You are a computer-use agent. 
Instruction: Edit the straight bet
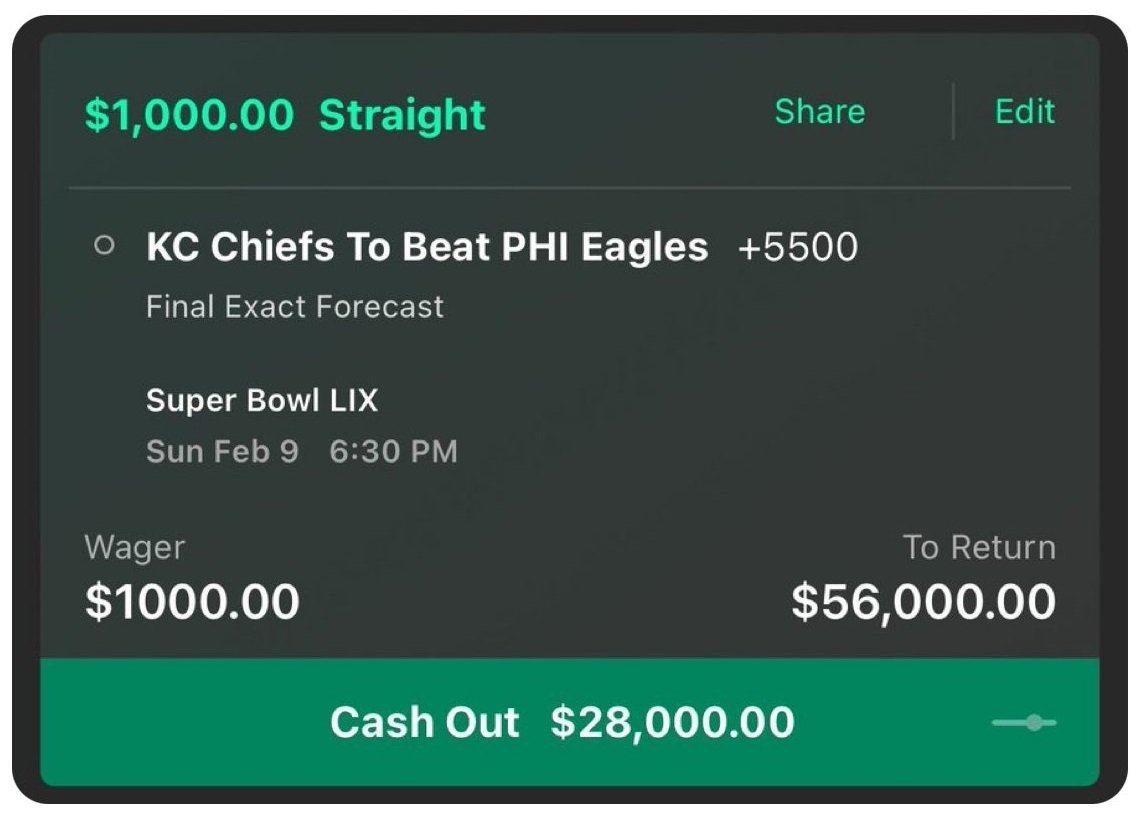coord(1024,112)
